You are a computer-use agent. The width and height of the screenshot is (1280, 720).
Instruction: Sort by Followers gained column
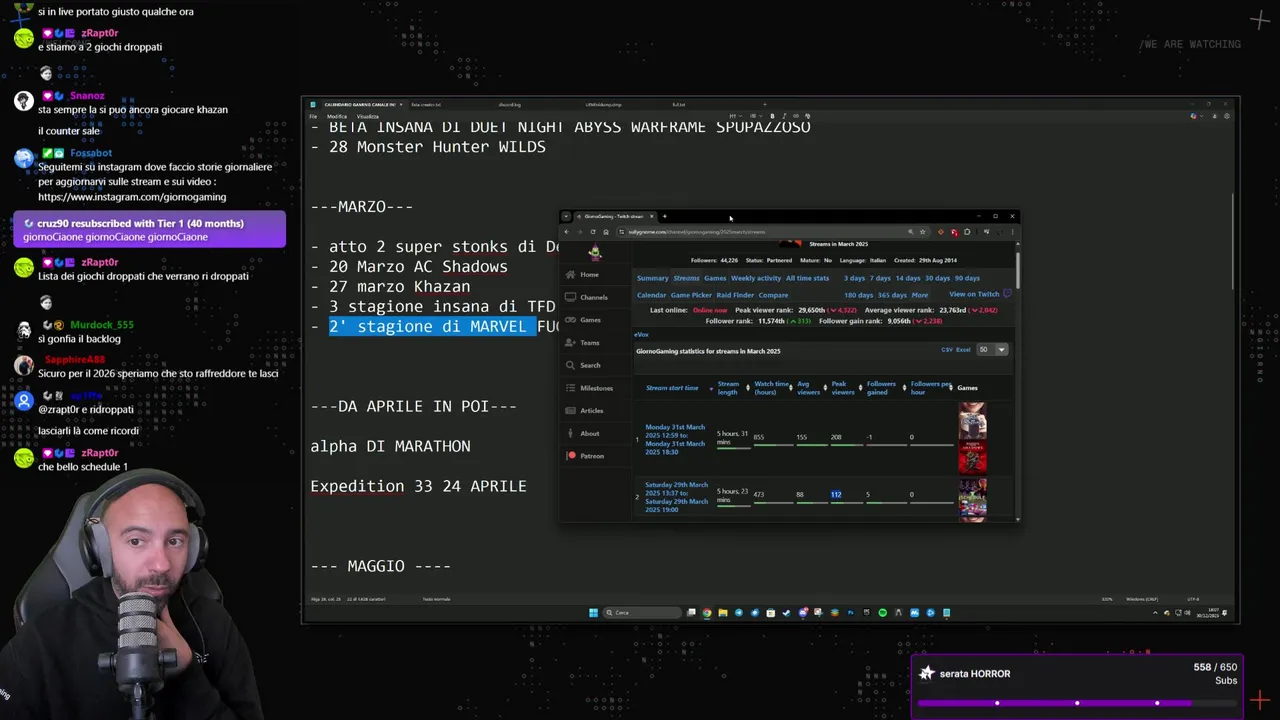pyautogui.click(x=881, y=388)
